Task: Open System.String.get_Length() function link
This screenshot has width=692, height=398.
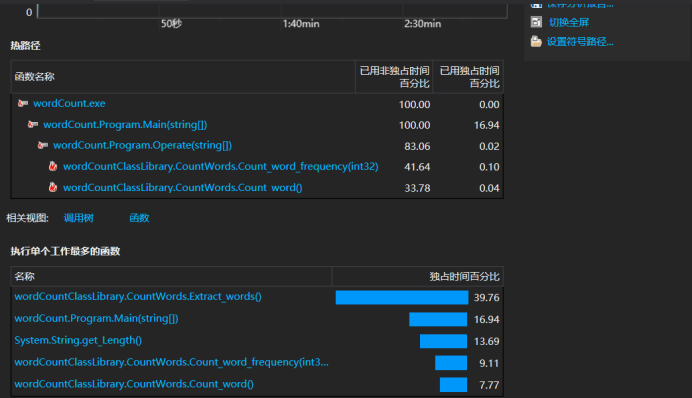Action: coord(78,340)
